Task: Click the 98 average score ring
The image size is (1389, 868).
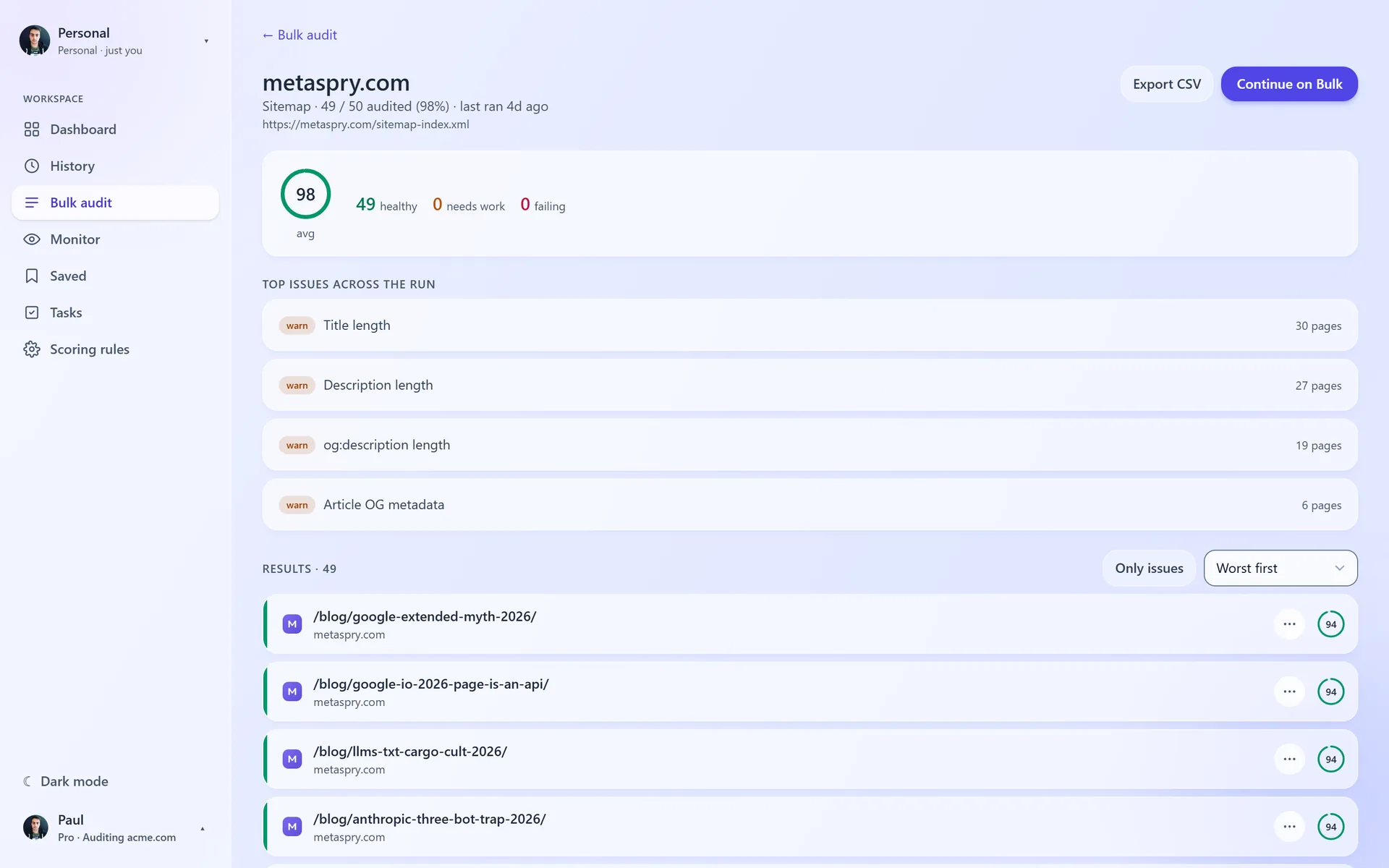Action: [x=305, y=195]
